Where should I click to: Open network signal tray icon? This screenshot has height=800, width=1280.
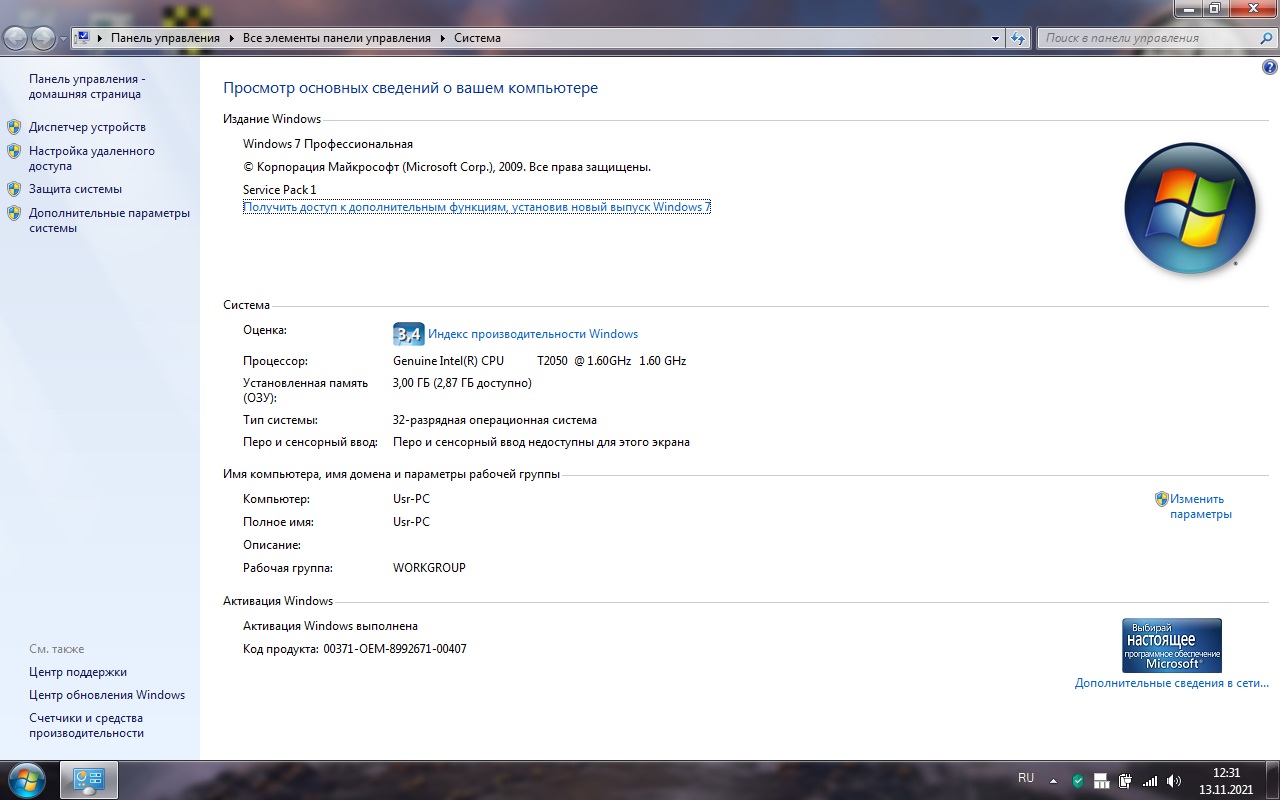(x=1150, y=781)
